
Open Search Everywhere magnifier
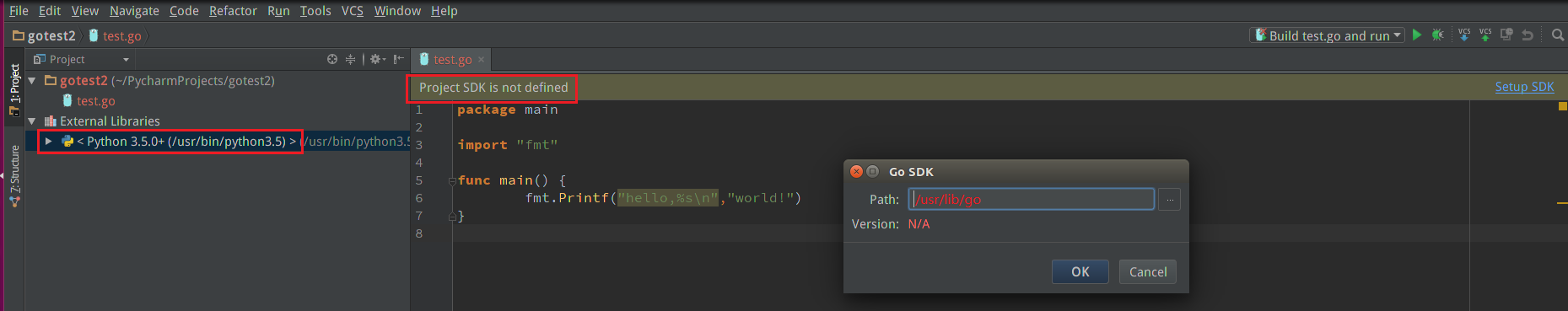1558,35
